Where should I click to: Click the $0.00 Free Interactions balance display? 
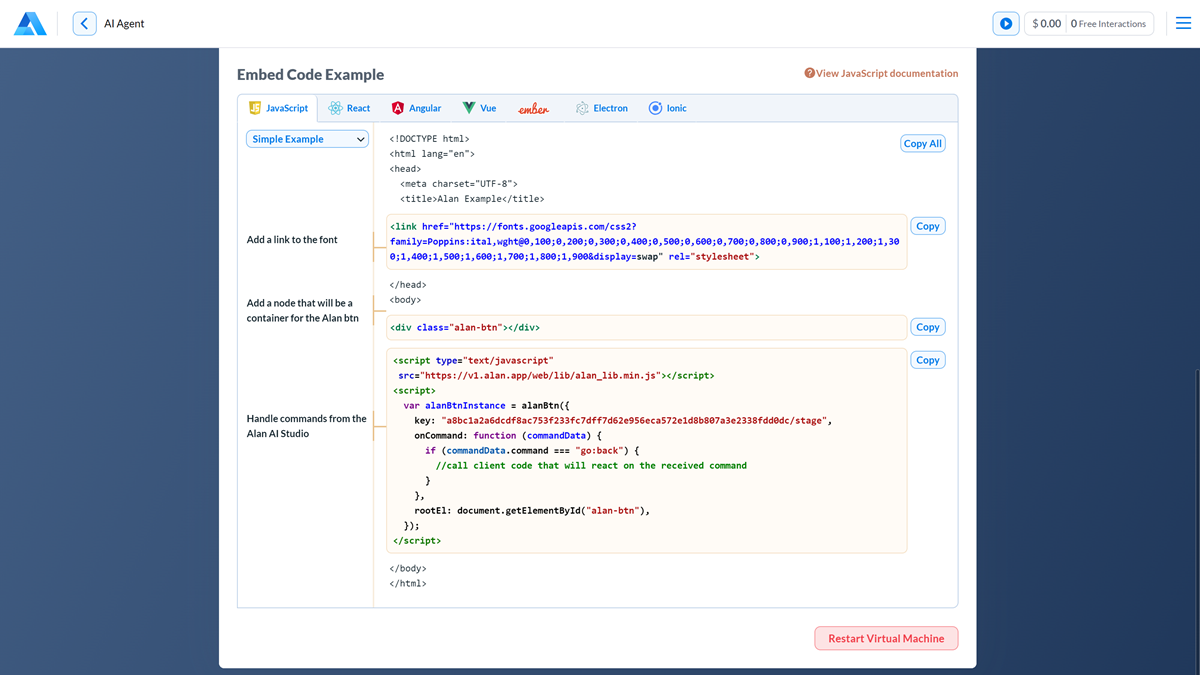pyautogui.click(x=1089, y=22)
